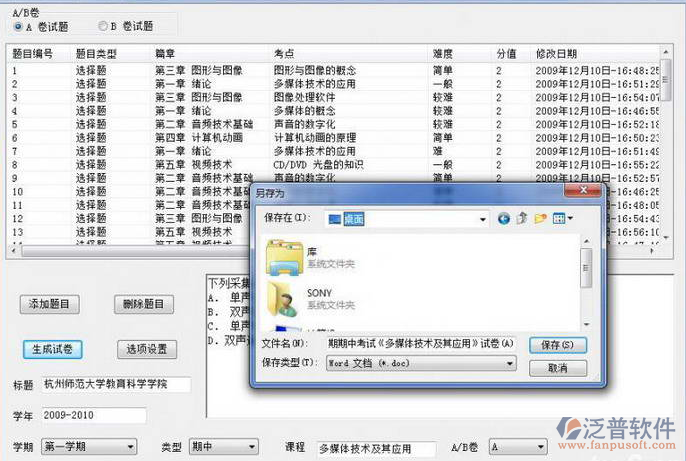686x461 pixels.
Task: Click row 10 题目编号 cell
Action: click(18, 192)
